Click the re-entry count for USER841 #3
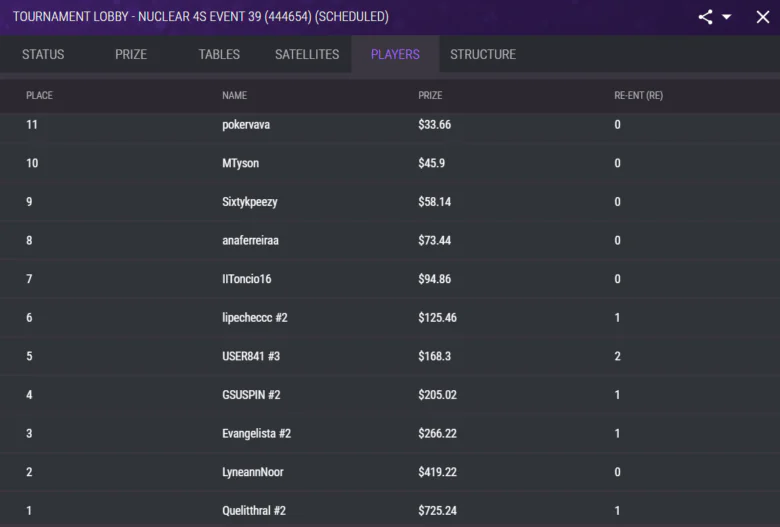 pyautogui.click(x=617, y=356)
